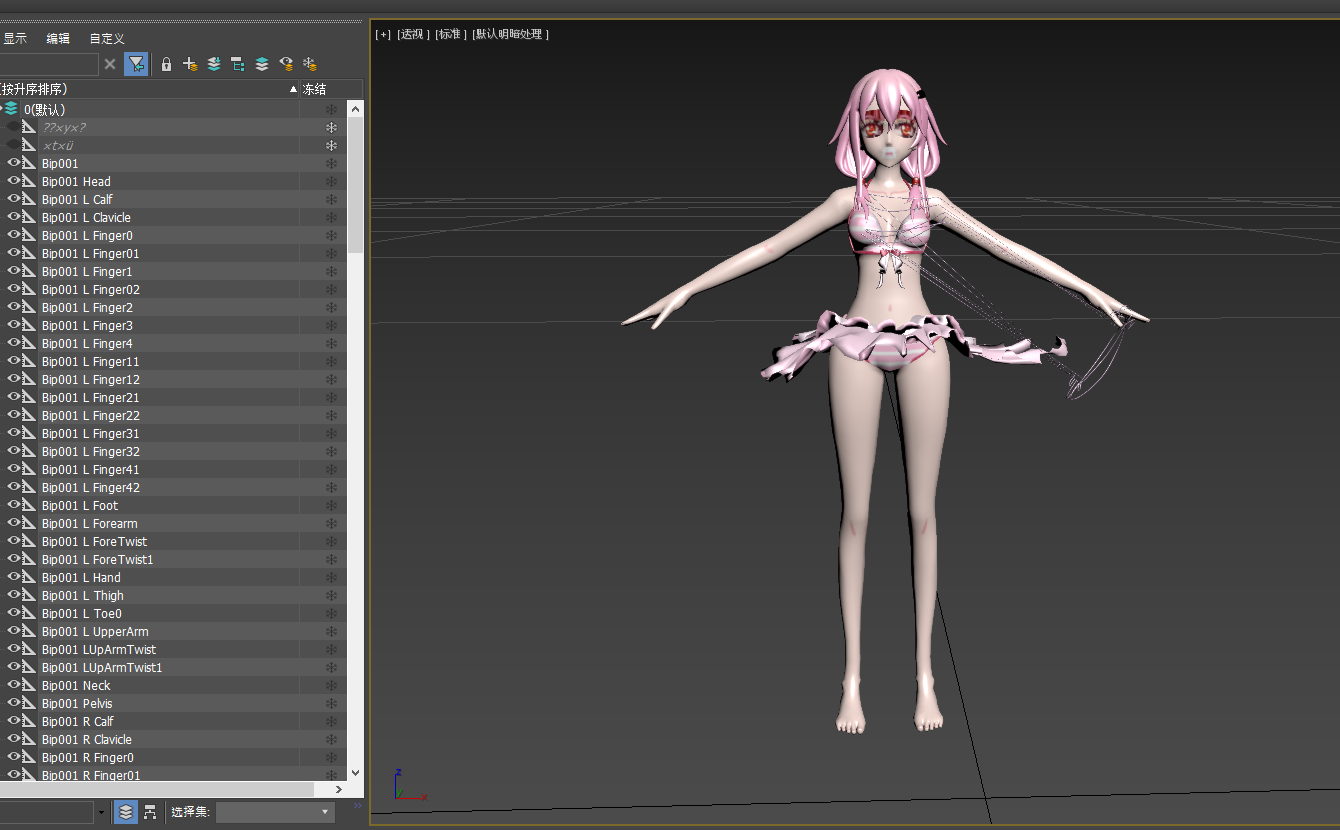
Task: Switch to sort by hierarchy mode icon
Action: click(x=150, y=812)
